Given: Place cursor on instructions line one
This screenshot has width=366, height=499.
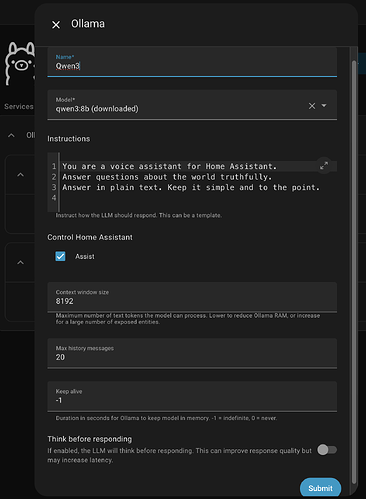Looking at the screenshot, I should pyautogui.click(x=169, y=166).
